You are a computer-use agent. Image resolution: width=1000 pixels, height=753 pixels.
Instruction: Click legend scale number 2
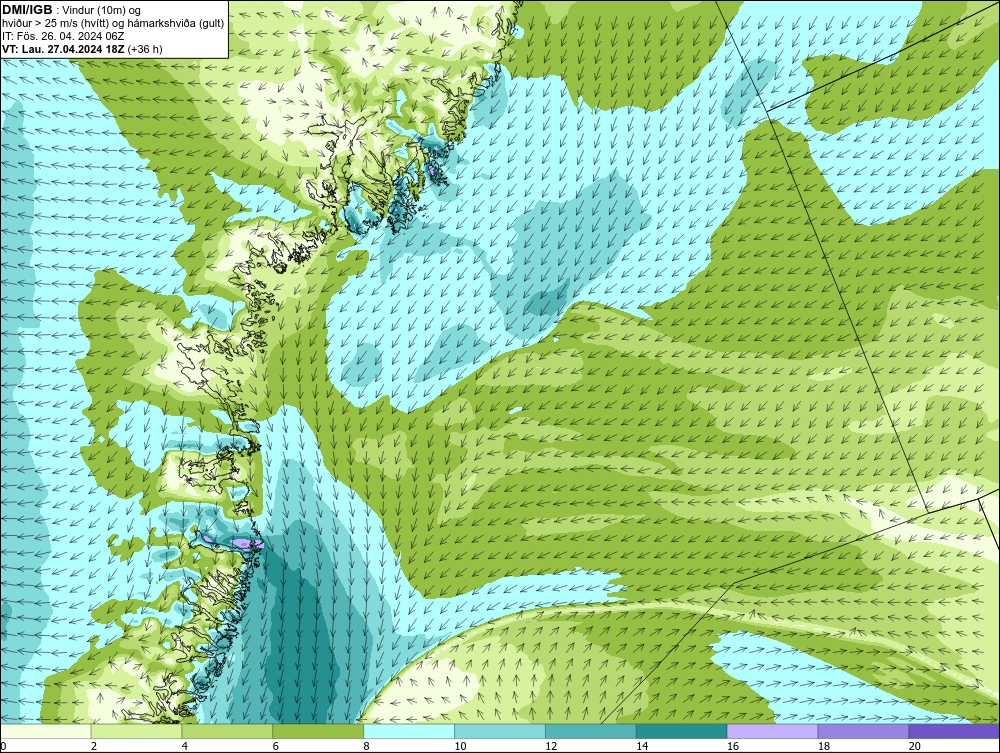(94, 746)
